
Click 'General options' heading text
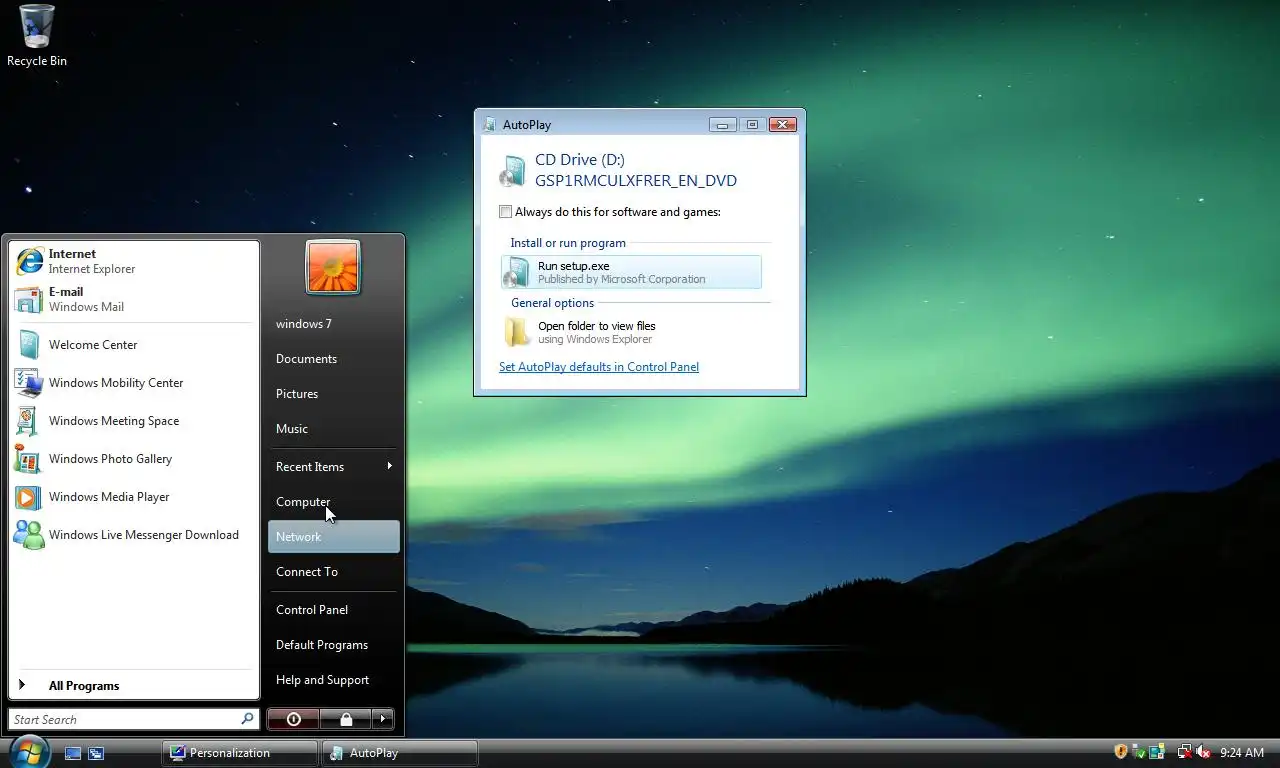[x=552, y=303]
